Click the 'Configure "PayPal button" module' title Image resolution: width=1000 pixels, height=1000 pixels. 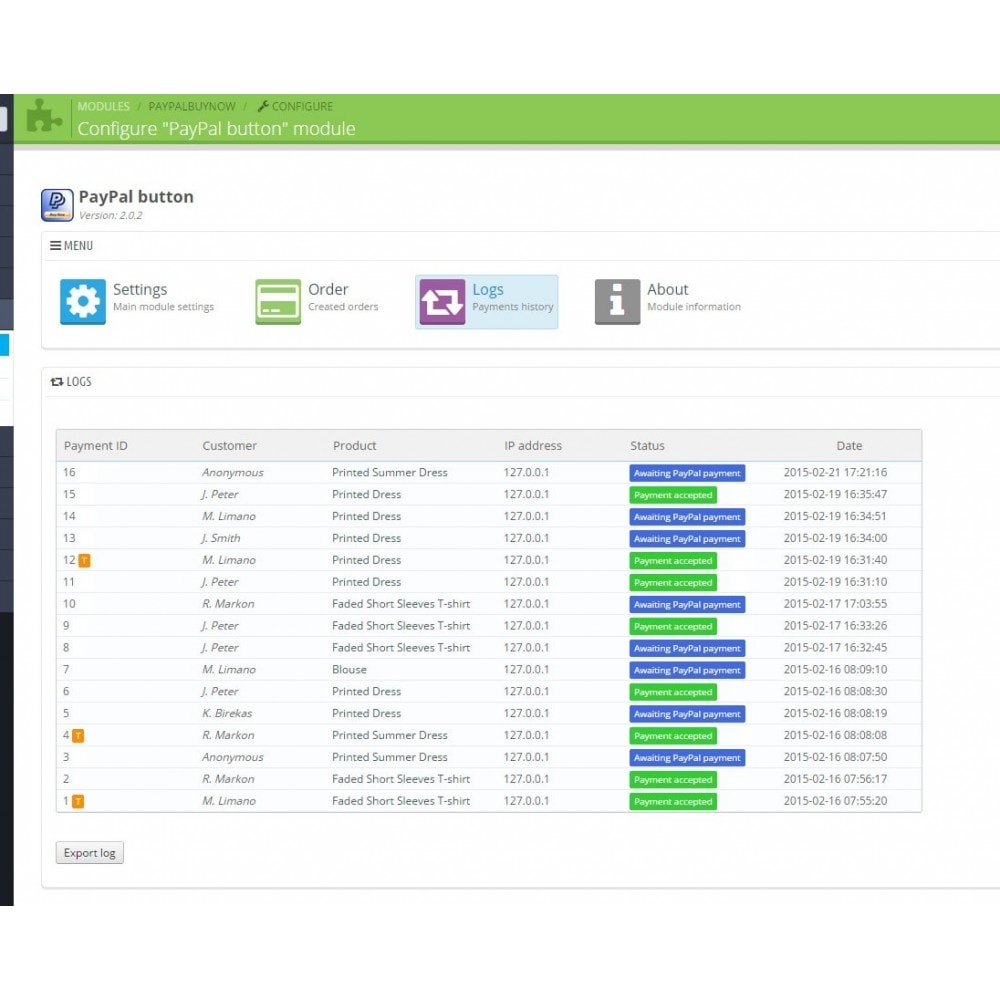216,129
